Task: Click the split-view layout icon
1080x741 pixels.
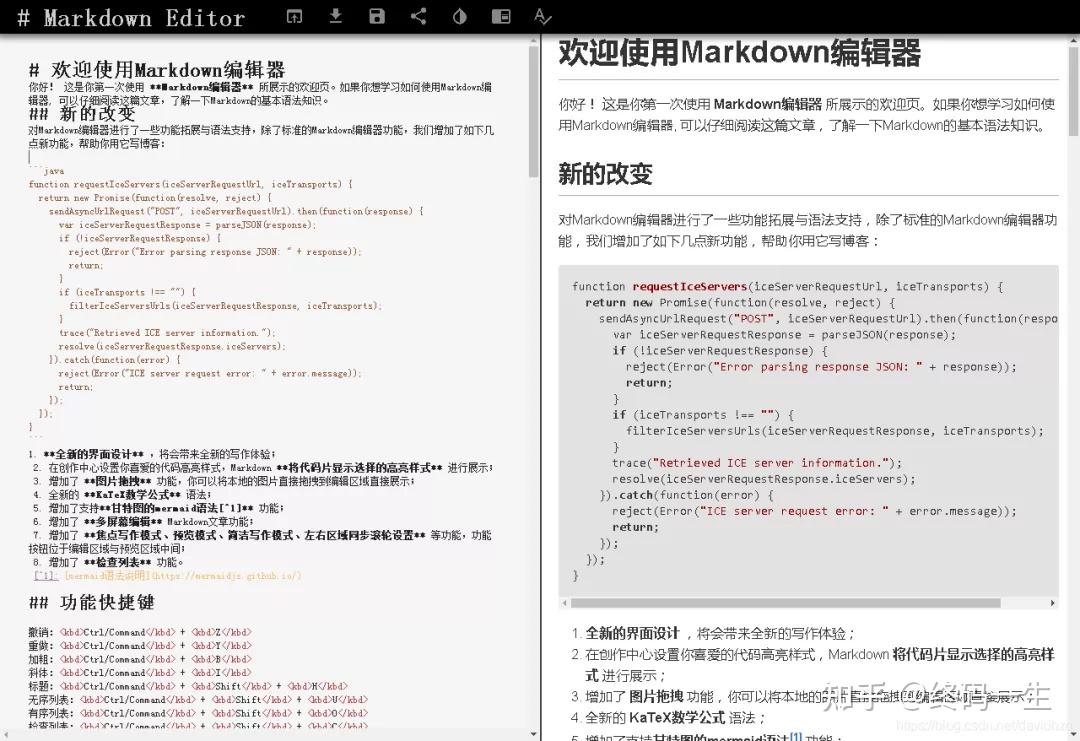Action: 501,17
